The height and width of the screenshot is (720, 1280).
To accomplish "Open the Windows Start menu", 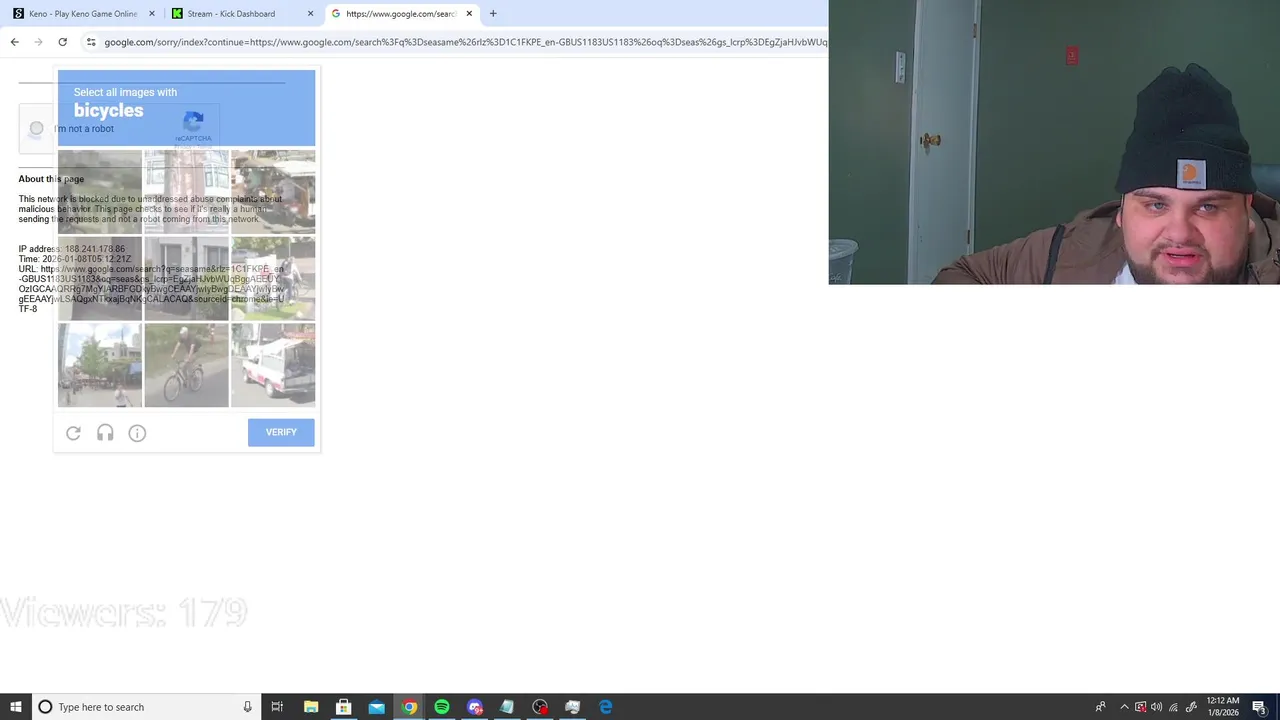I will pos(15,707).
